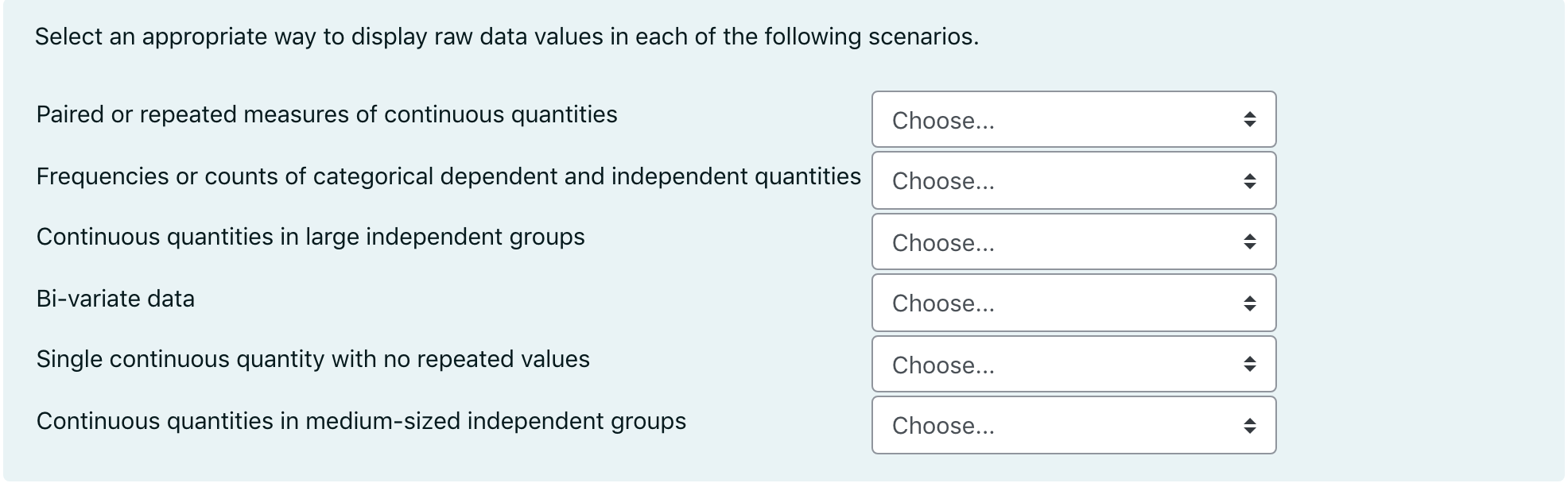The width and height of the screenshot is (1568, 483).
Task: Click the single continuous quantity scenario label
Action: 313,359
